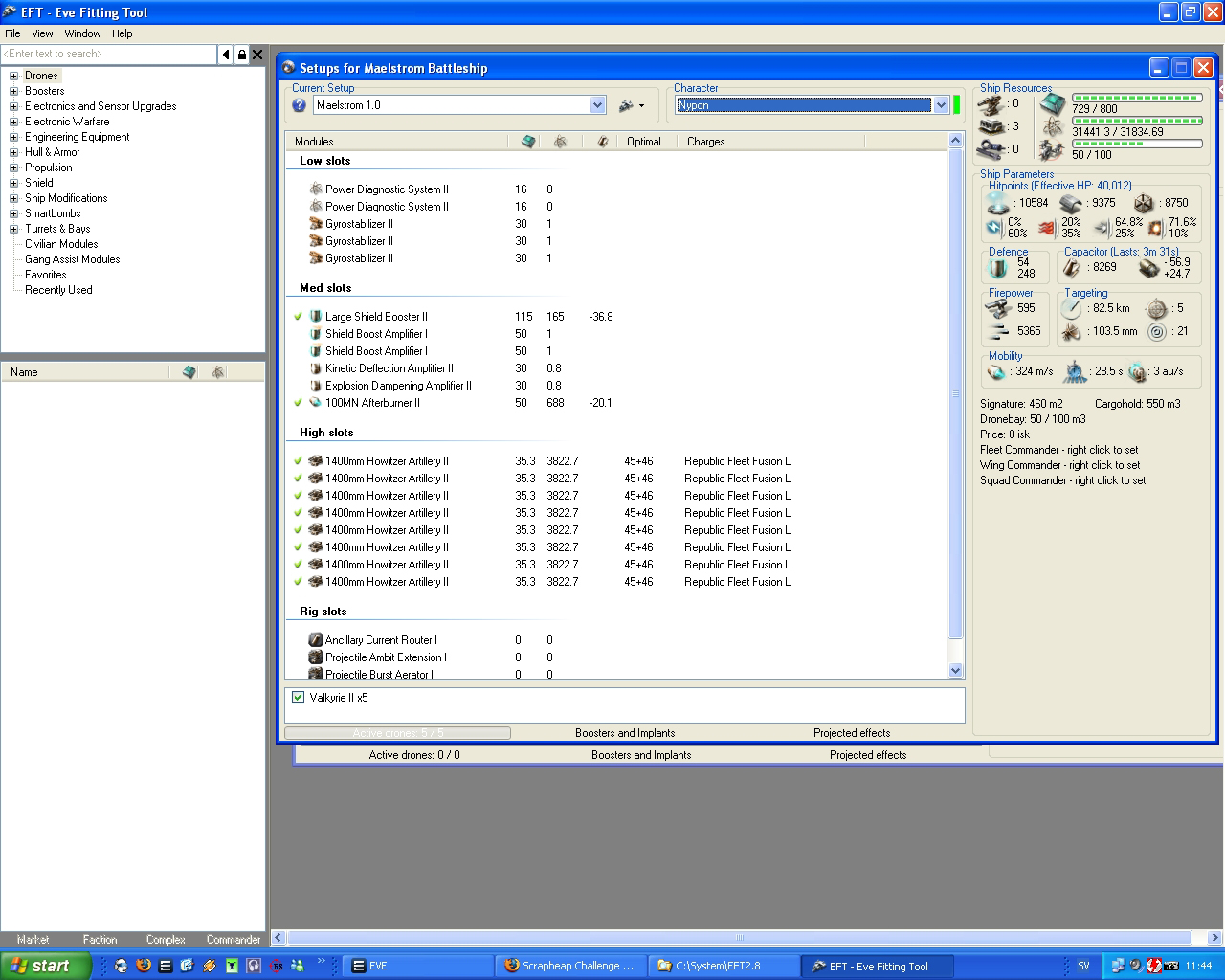Image resolution: width=1225 pixels, height=980 pixels.
Task: Click the module search text field
Action: click(109, 55)
